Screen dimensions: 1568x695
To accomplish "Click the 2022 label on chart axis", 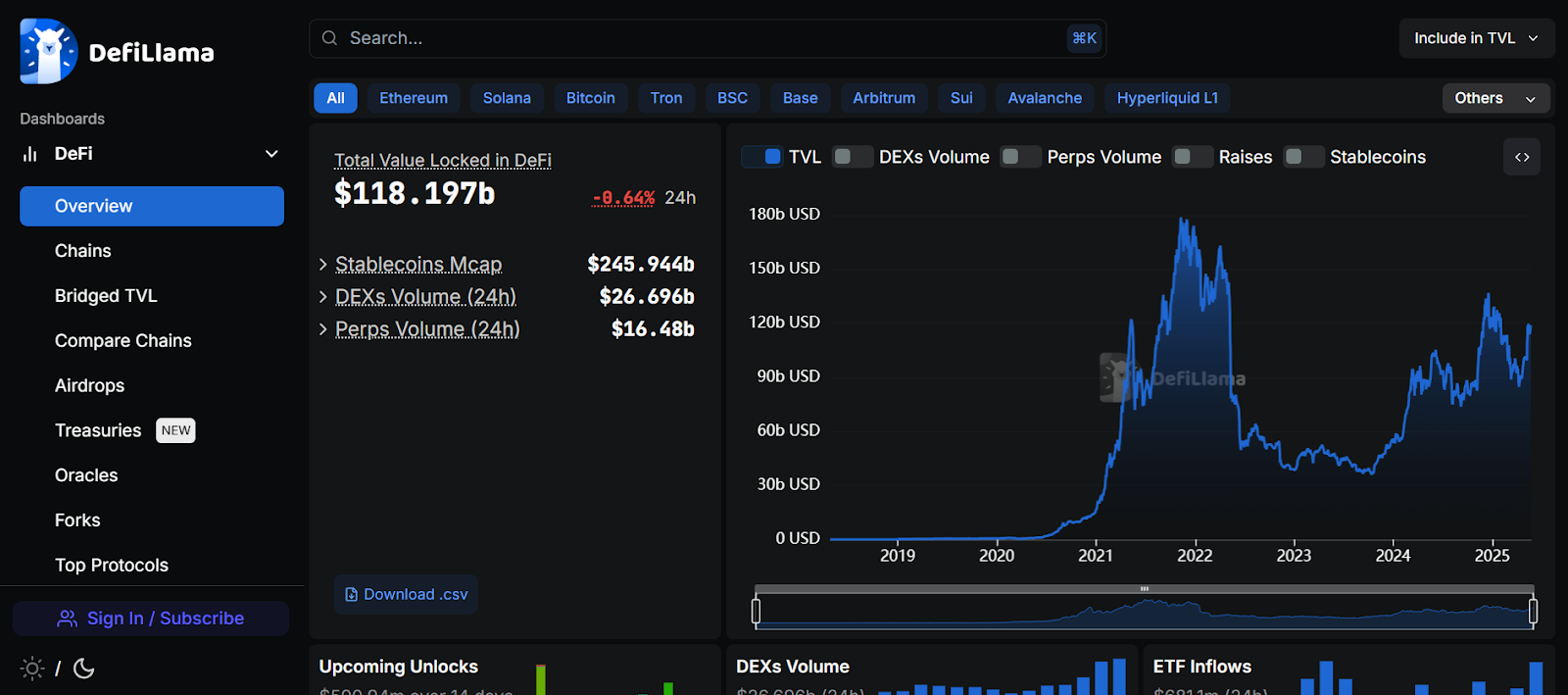I will pyautogui.click(x=1195, y=556).
